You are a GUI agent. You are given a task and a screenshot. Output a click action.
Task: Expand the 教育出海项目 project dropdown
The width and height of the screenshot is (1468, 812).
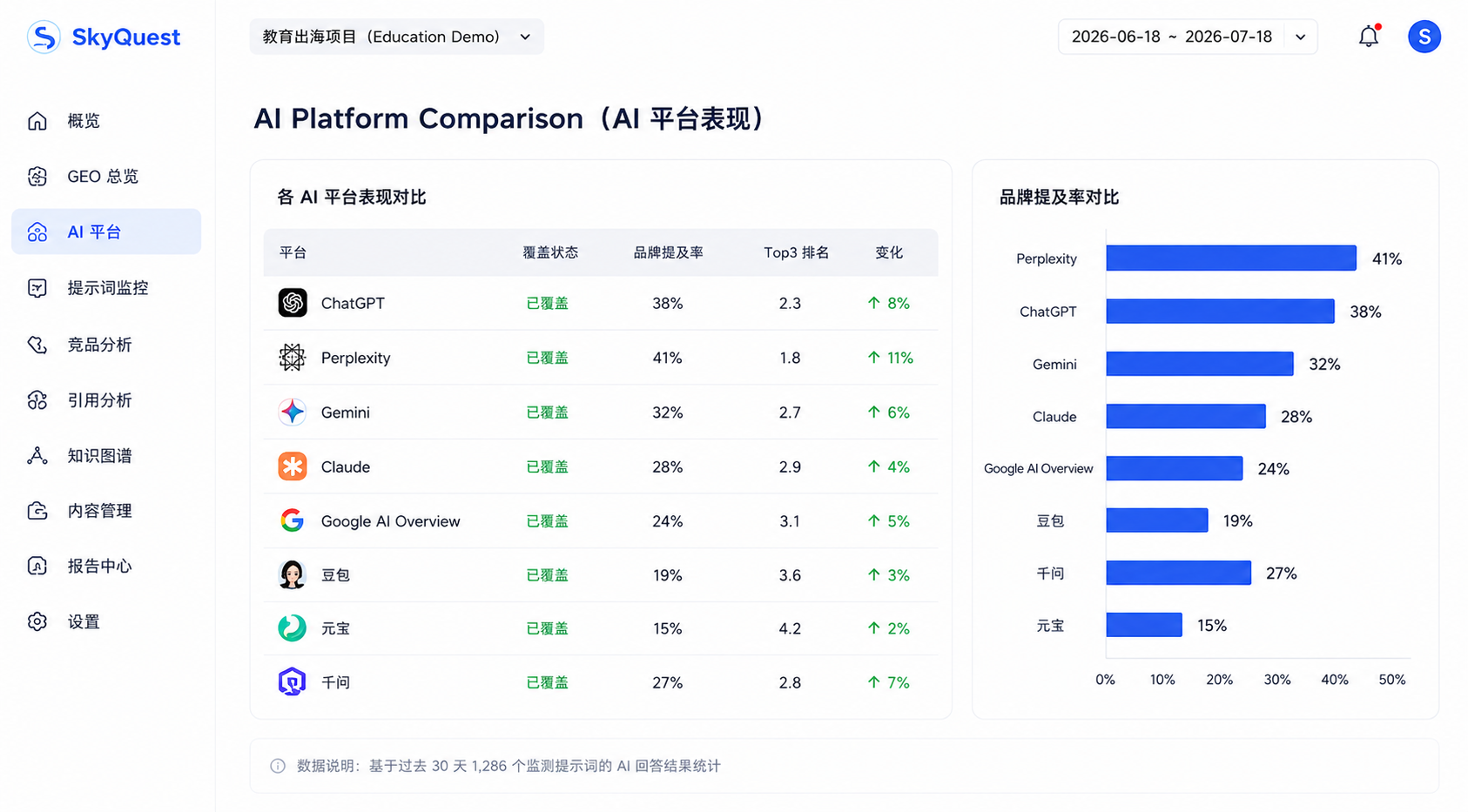(396, 37)
